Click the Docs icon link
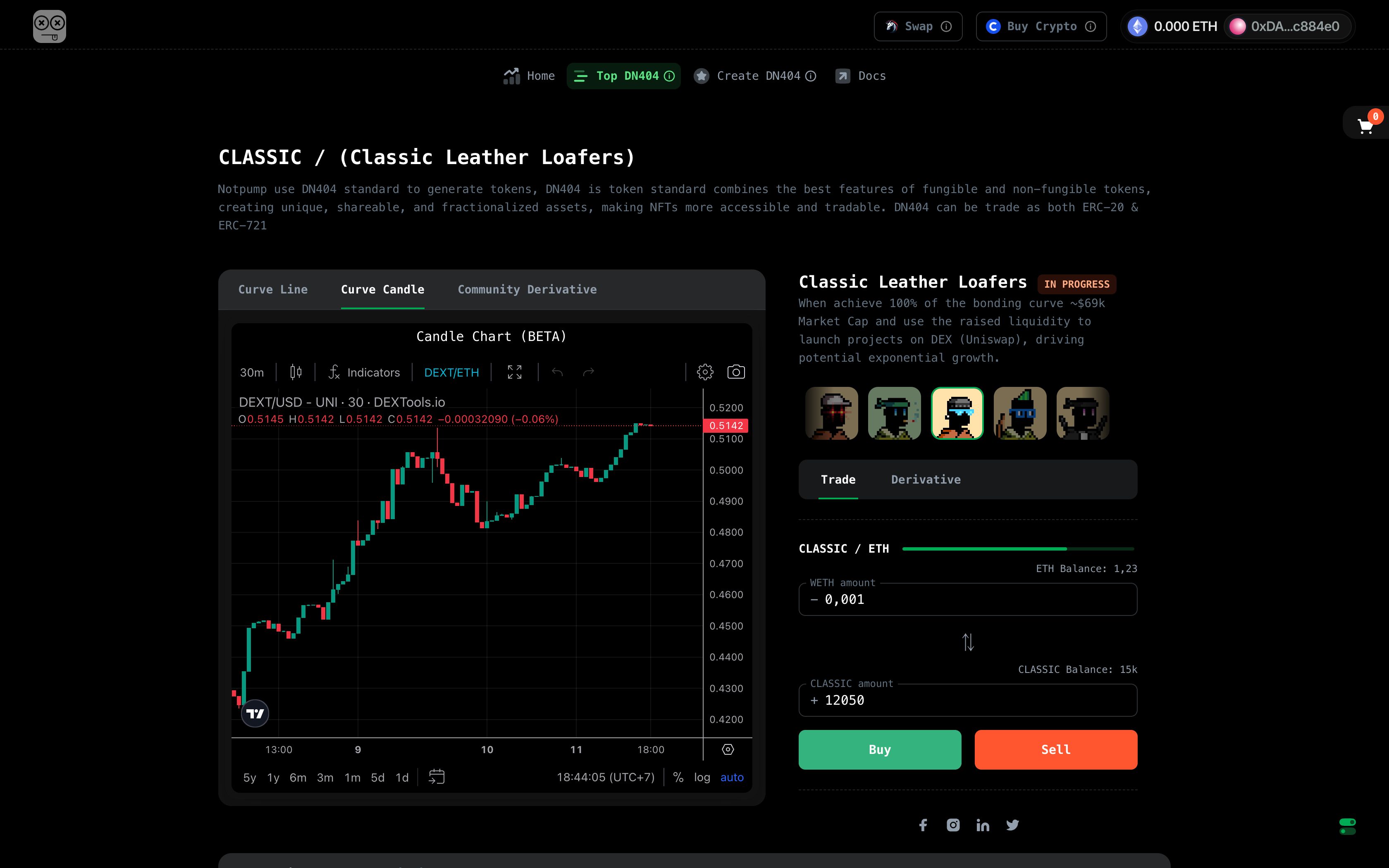This screenshot has width=1389, height=868. (843, 75)
